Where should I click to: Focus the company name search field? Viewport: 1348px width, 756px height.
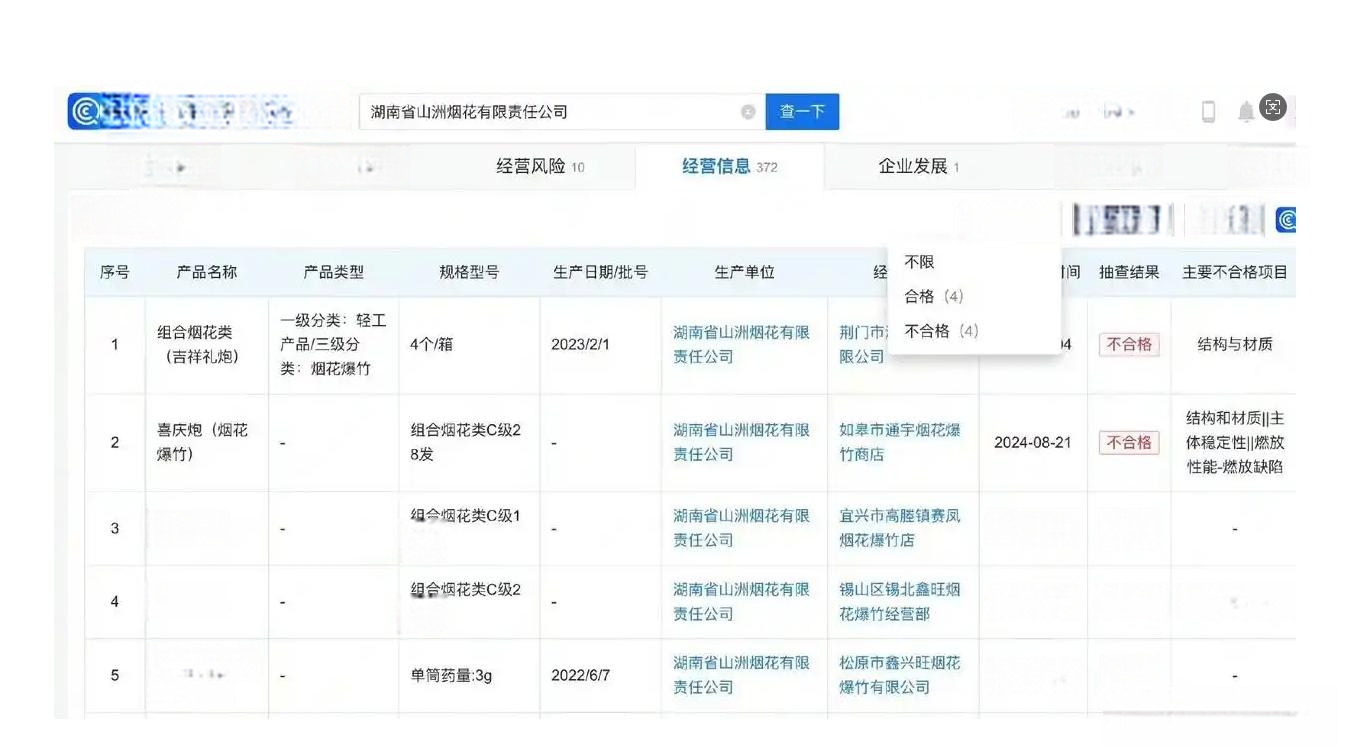click(562, 112)
